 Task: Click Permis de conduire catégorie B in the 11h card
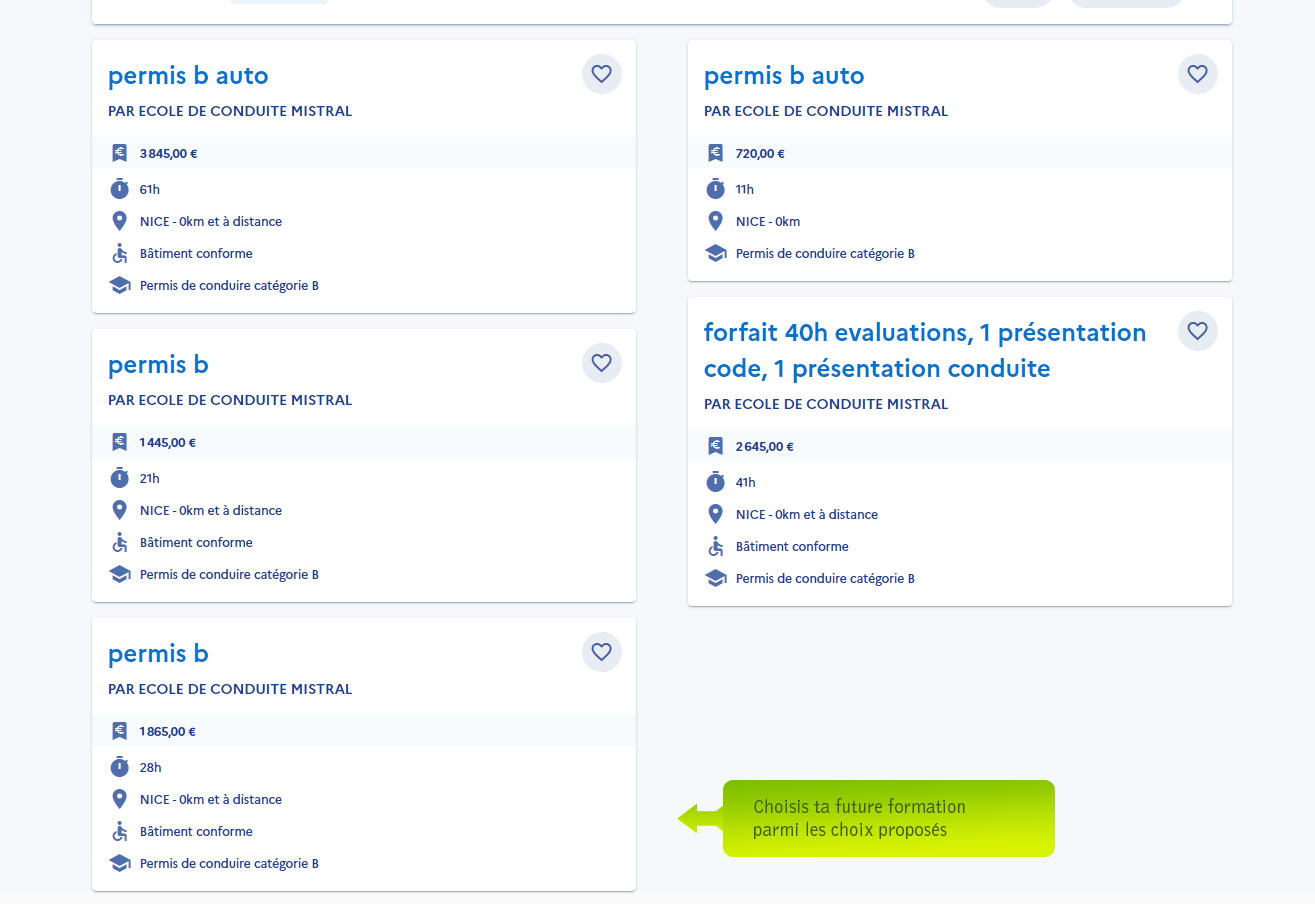[825, 254]
